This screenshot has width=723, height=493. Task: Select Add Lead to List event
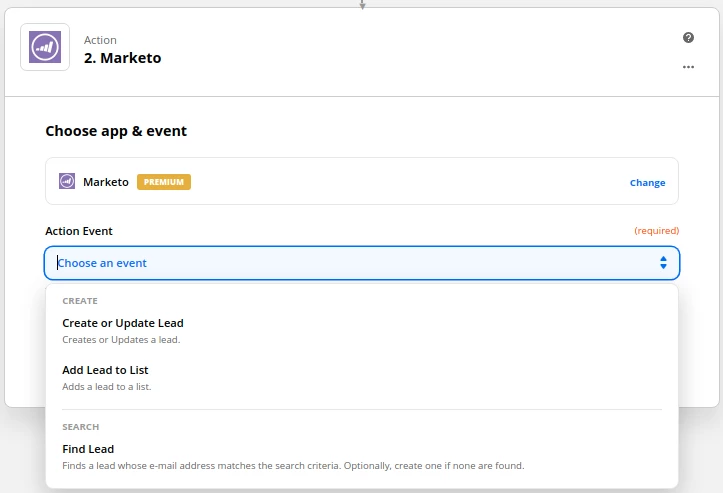(362, 378)
